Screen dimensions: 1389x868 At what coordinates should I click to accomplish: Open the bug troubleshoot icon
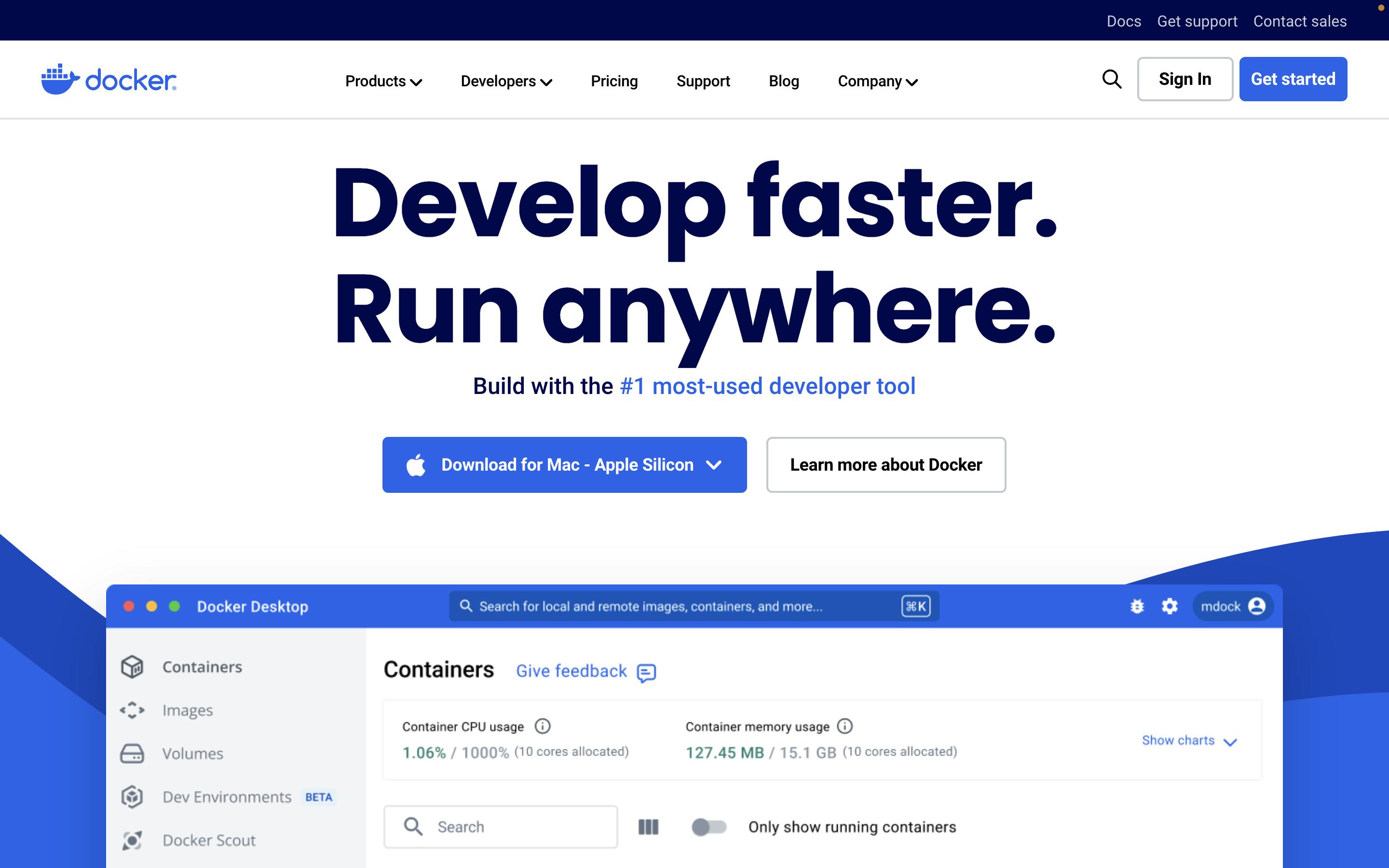1137,606
